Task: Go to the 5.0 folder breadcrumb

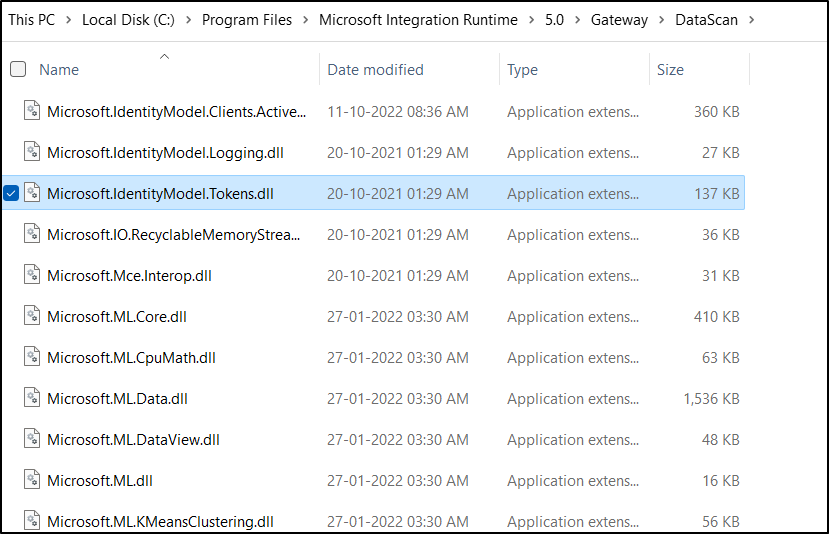Action: click(x=555, y=20)
